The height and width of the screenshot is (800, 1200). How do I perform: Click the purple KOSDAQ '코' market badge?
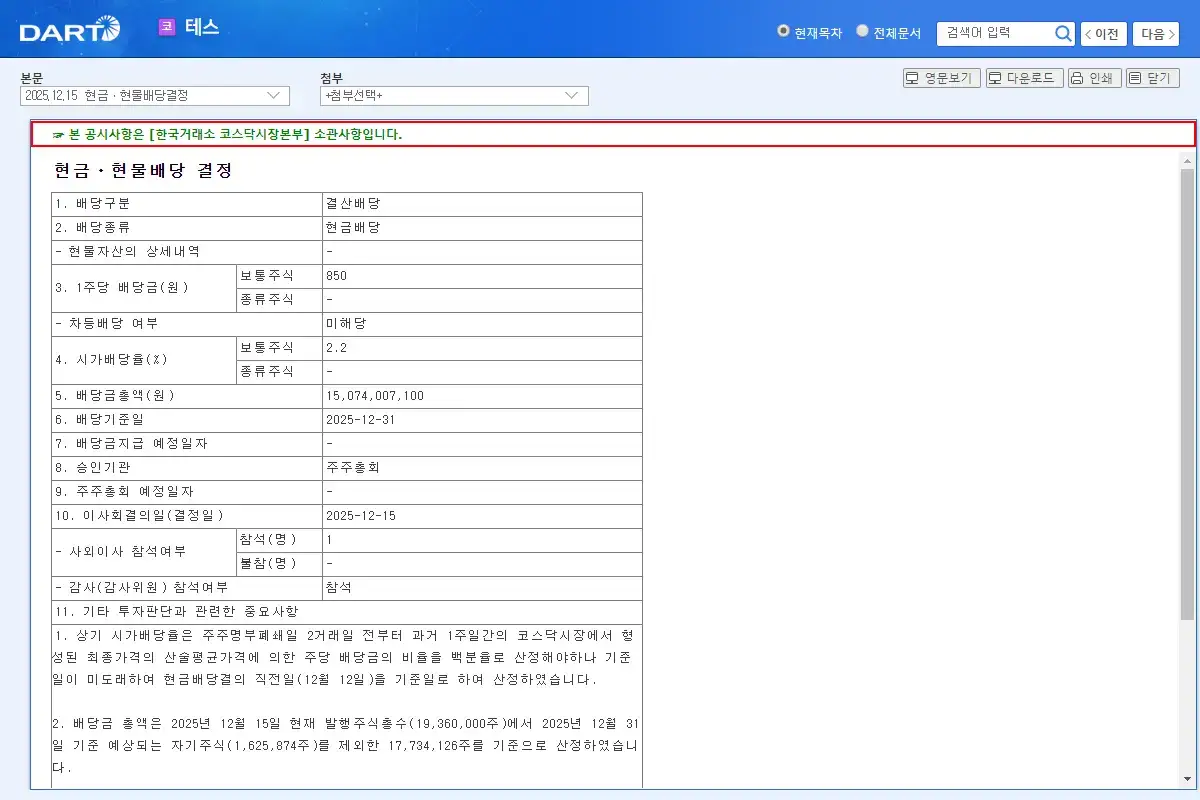(167, 27)
